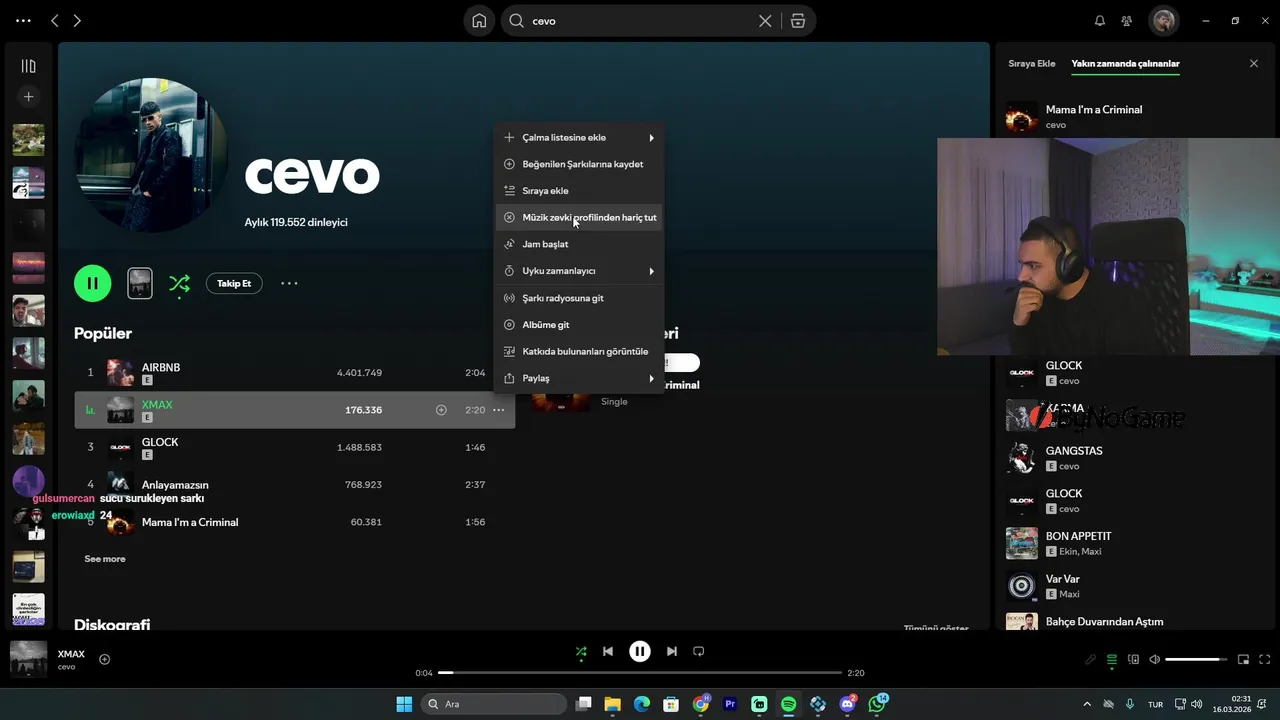Open 'cevo' artist link in player bar

66,667
